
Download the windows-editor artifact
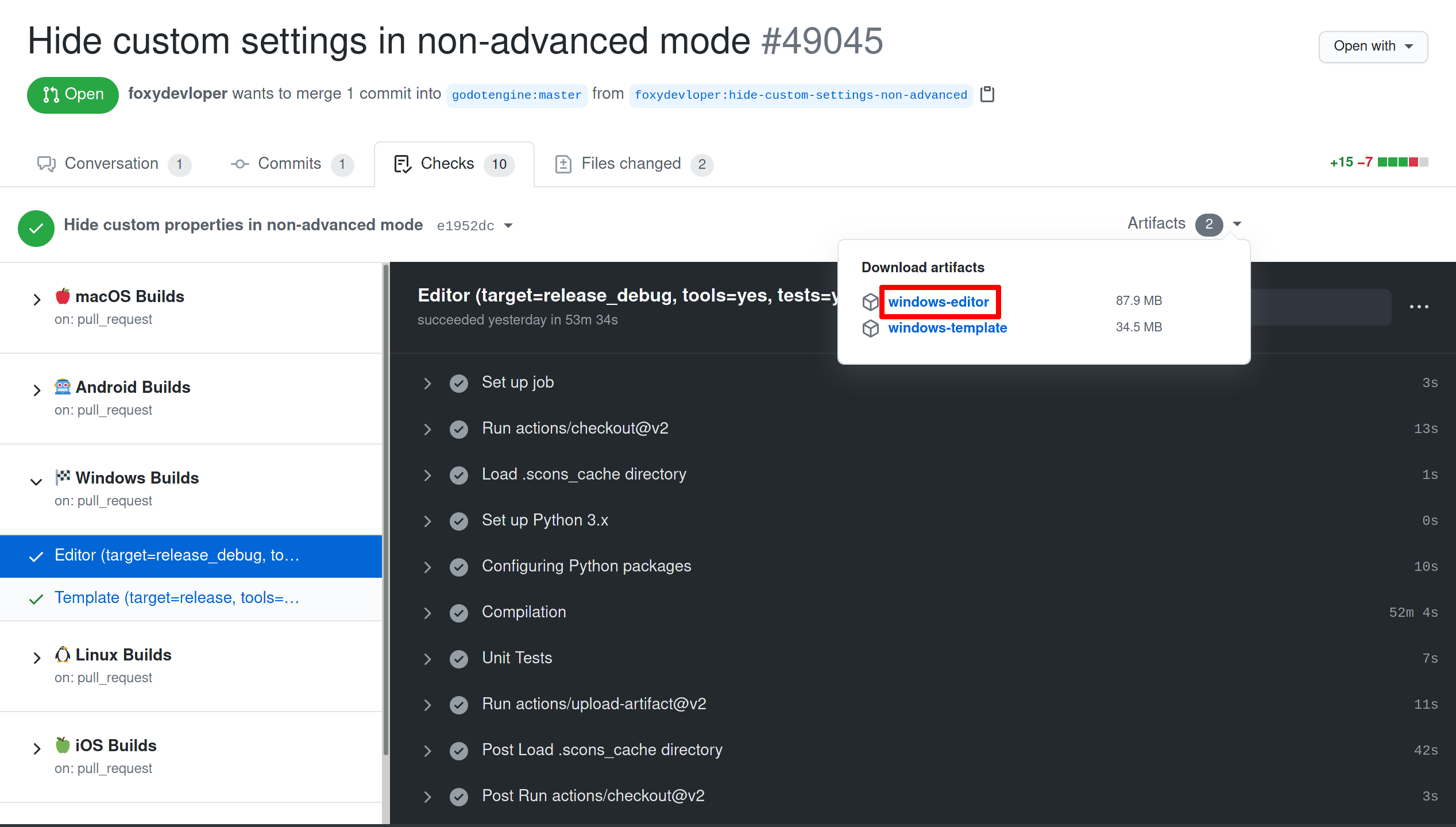pyautogui.click(x=939, y=302)
